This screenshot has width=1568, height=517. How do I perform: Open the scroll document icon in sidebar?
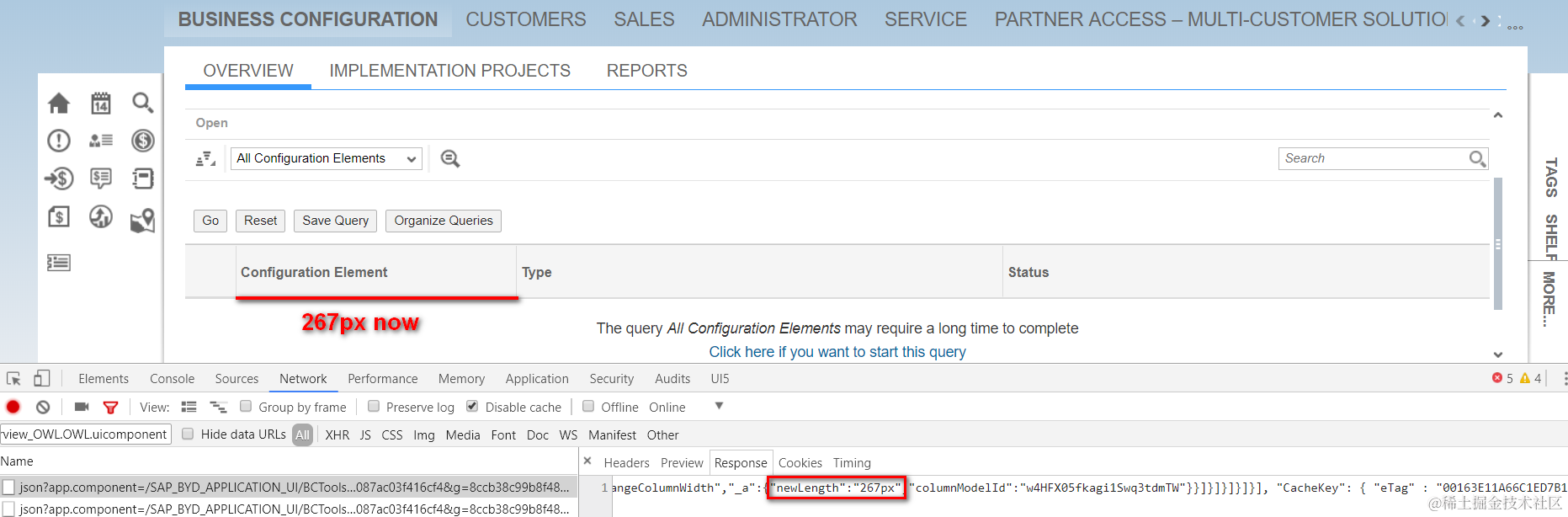pos(142,179)
